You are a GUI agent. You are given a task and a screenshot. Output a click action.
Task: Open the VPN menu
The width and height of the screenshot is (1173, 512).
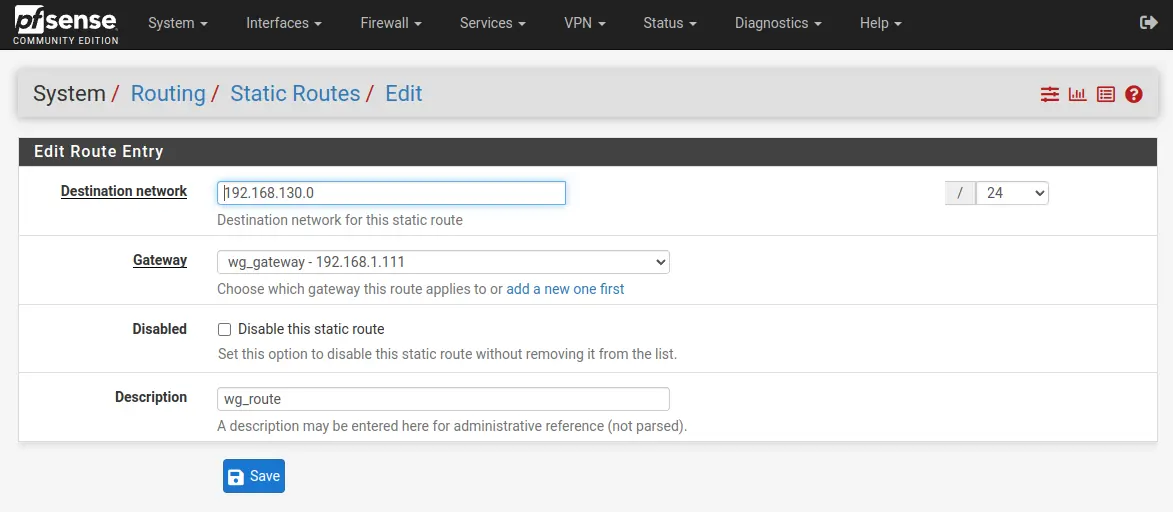[584, 23]
